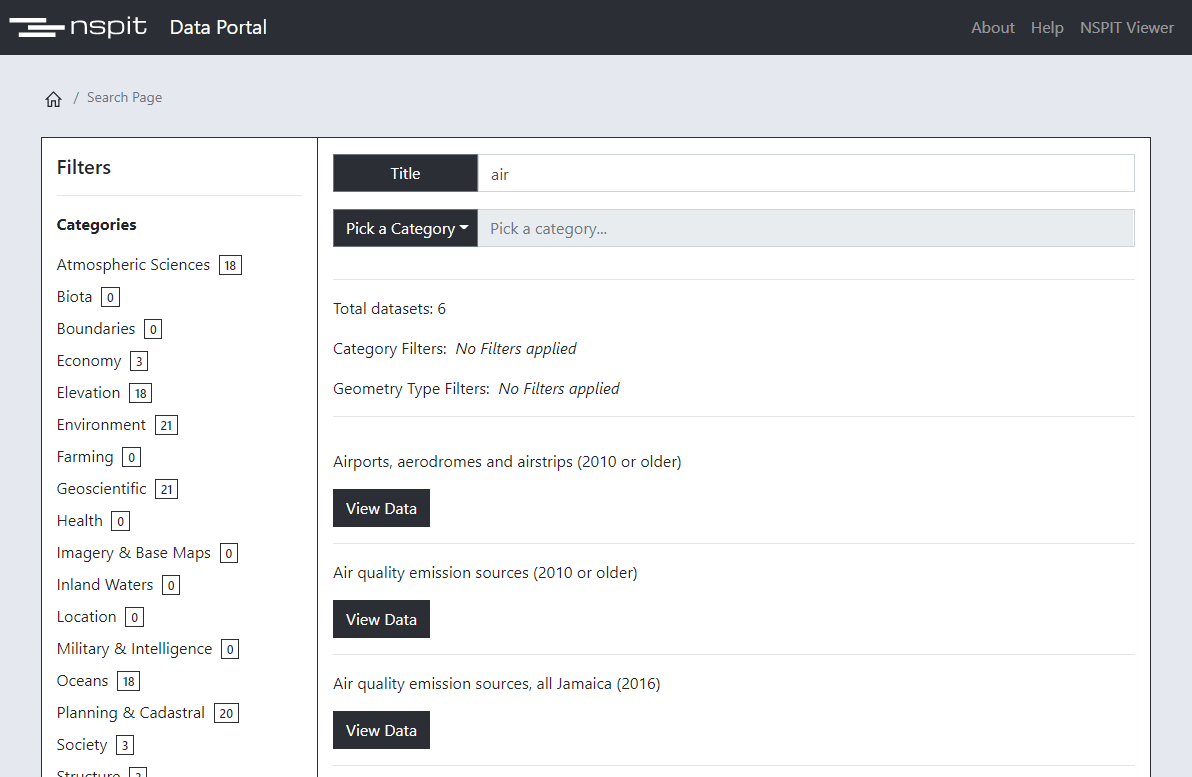Filter by Atmospheric Sciences category
The image size is (1192, 777).
133,265
